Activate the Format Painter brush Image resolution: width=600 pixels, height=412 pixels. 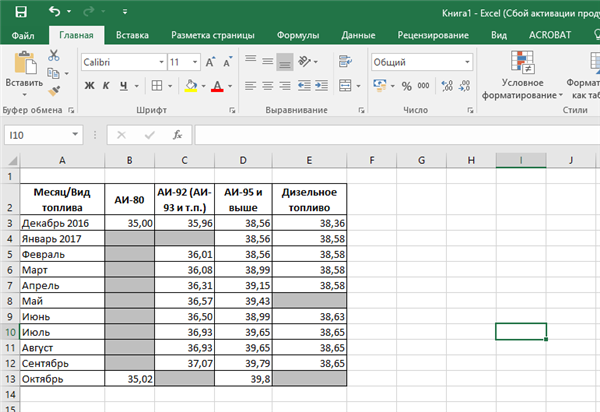(54, 91)
